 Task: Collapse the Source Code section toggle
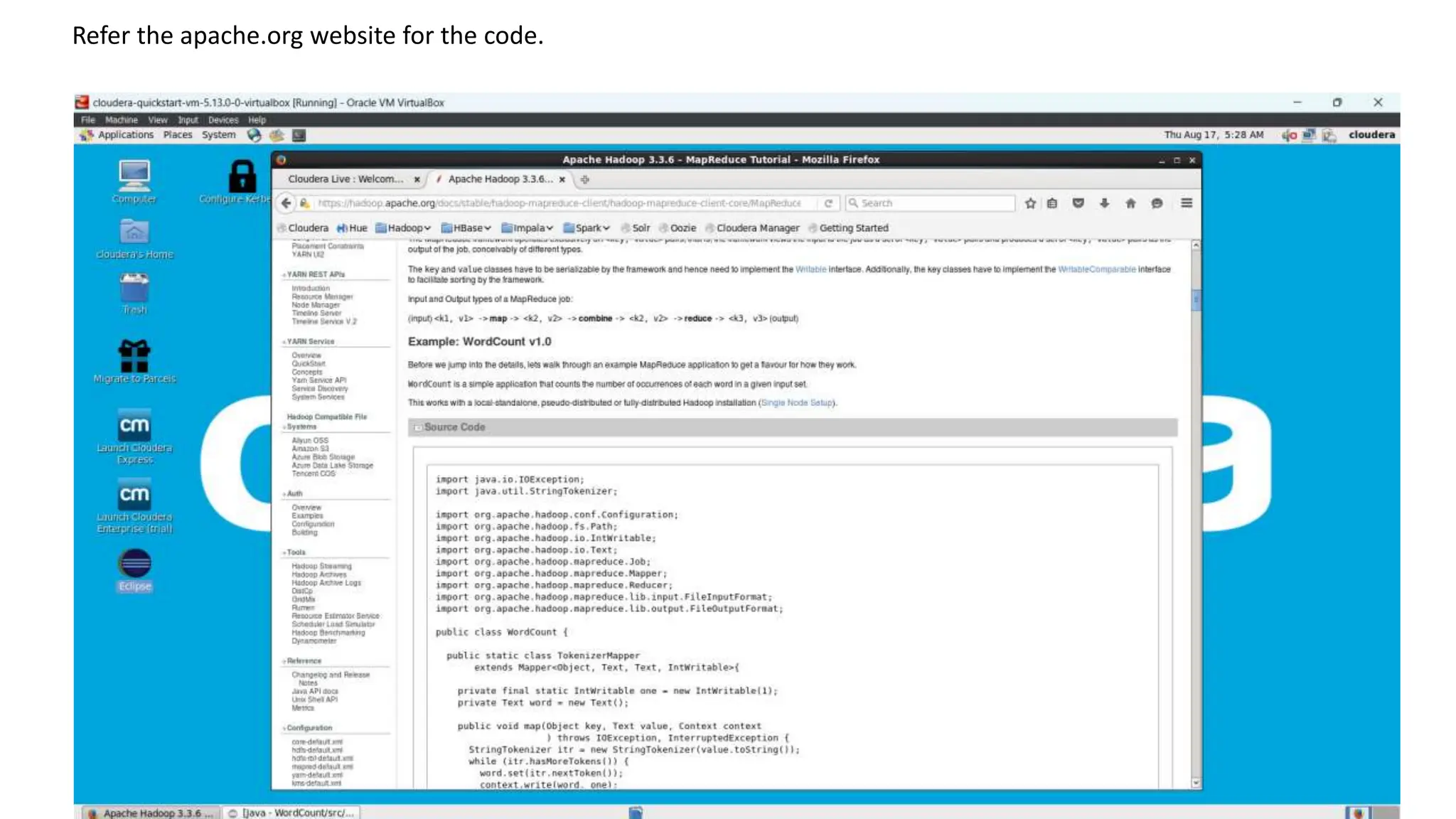click(418, 428)
